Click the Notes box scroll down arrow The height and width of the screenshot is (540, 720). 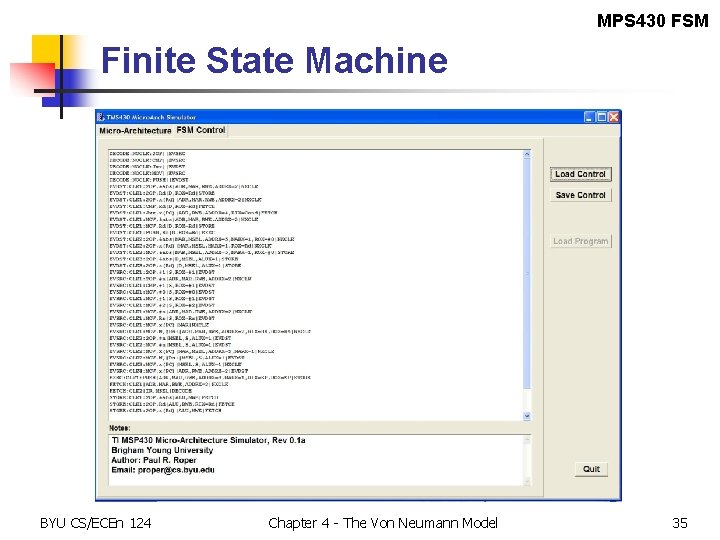pos(527,481)
